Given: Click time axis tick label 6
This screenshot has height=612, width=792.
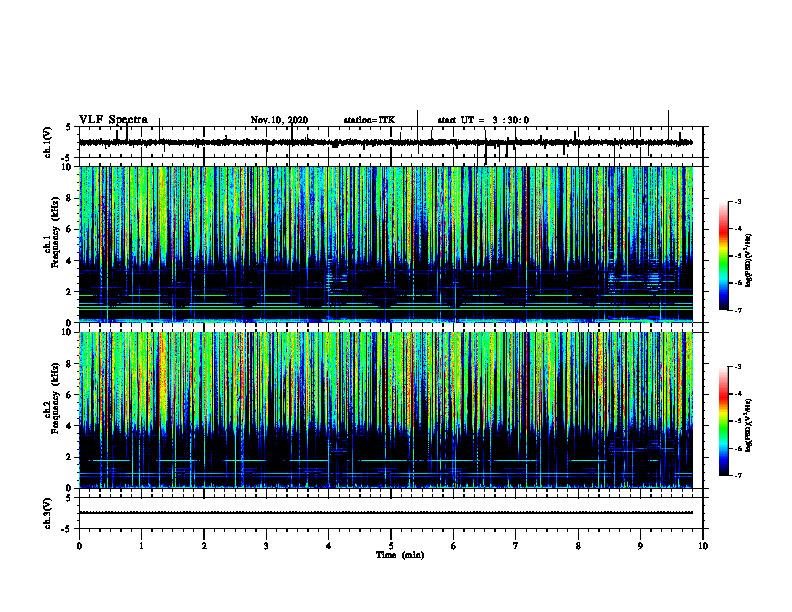Looking at the screenshot, I should [454, 546].
